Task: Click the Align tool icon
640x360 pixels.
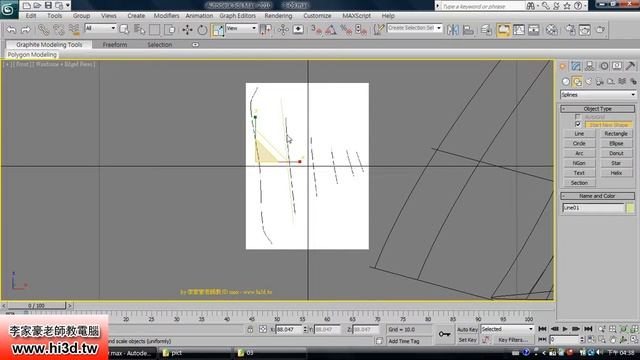Action: [468, 29]
